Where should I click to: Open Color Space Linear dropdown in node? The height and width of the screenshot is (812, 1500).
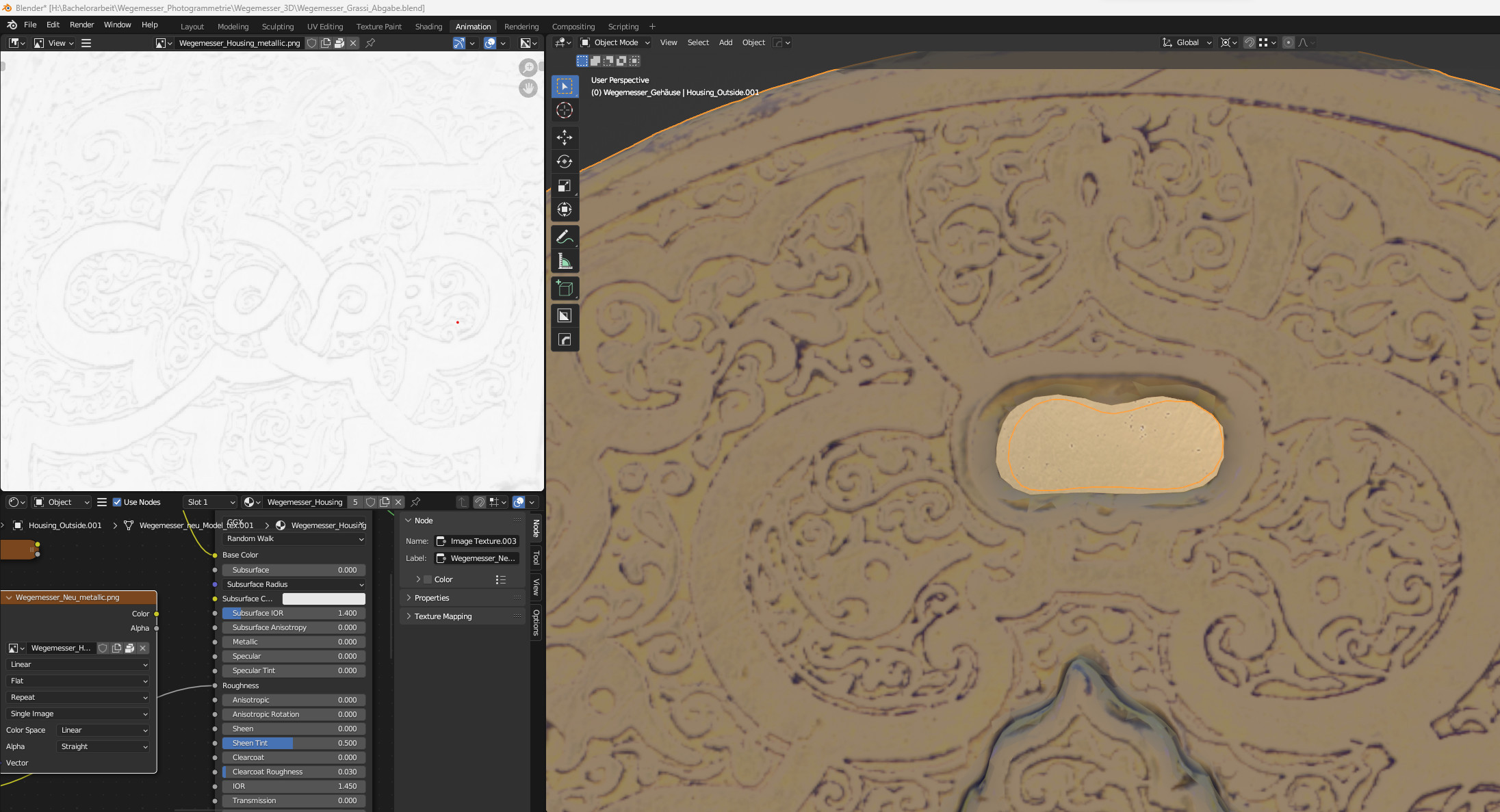[103, 730]
